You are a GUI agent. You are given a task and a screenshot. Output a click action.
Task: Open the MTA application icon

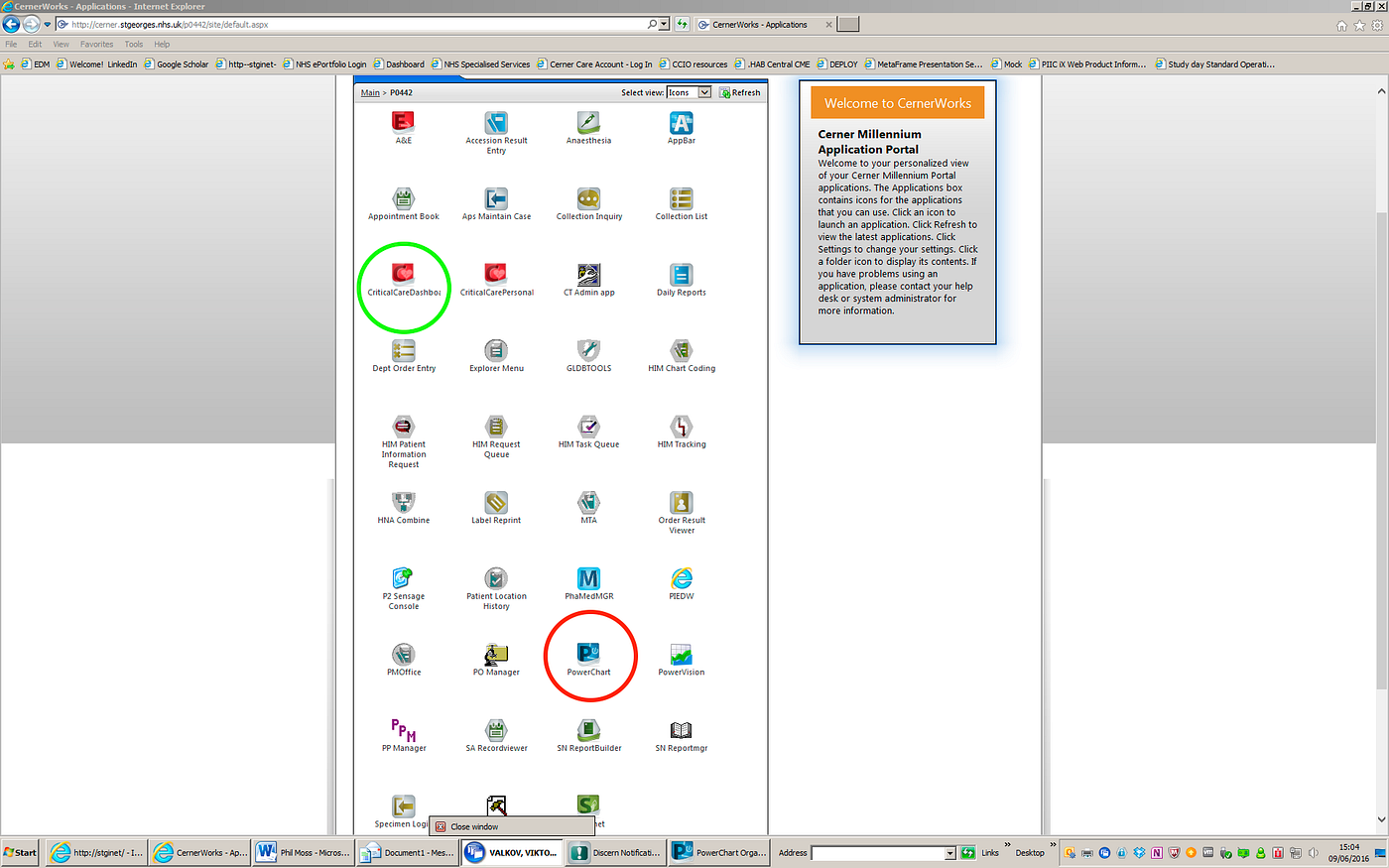[x=588, y=503]
